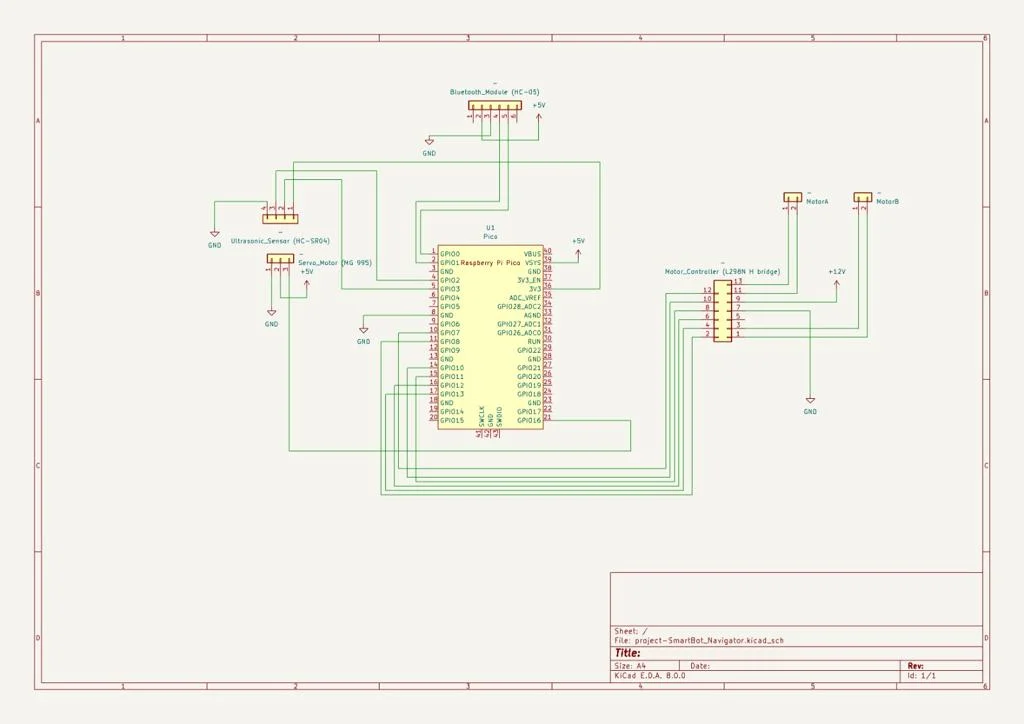Select the Bluetooth_Module (HC-05) connector symbol

coord(494,105)
